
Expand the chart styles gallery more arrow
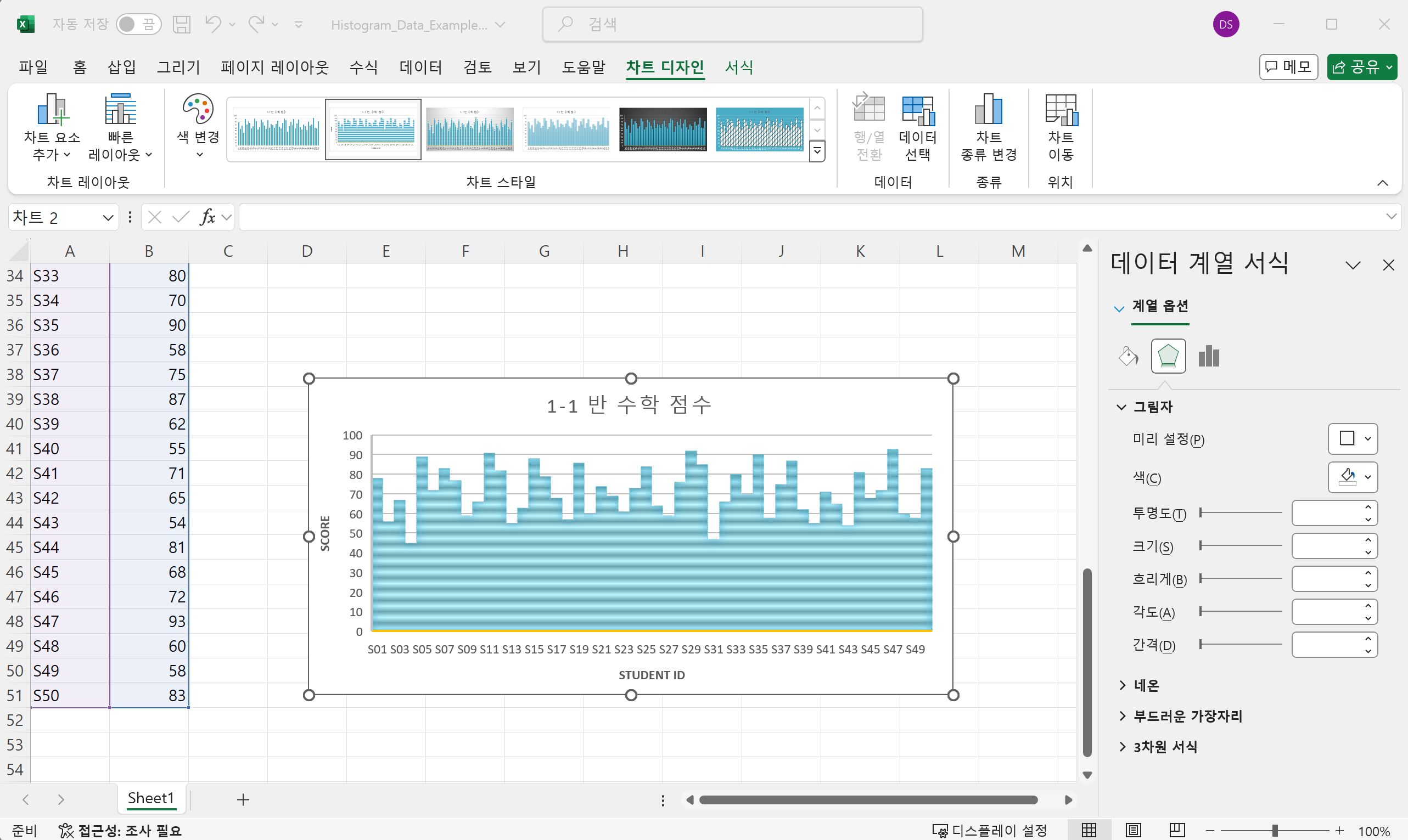click(817, 151)
